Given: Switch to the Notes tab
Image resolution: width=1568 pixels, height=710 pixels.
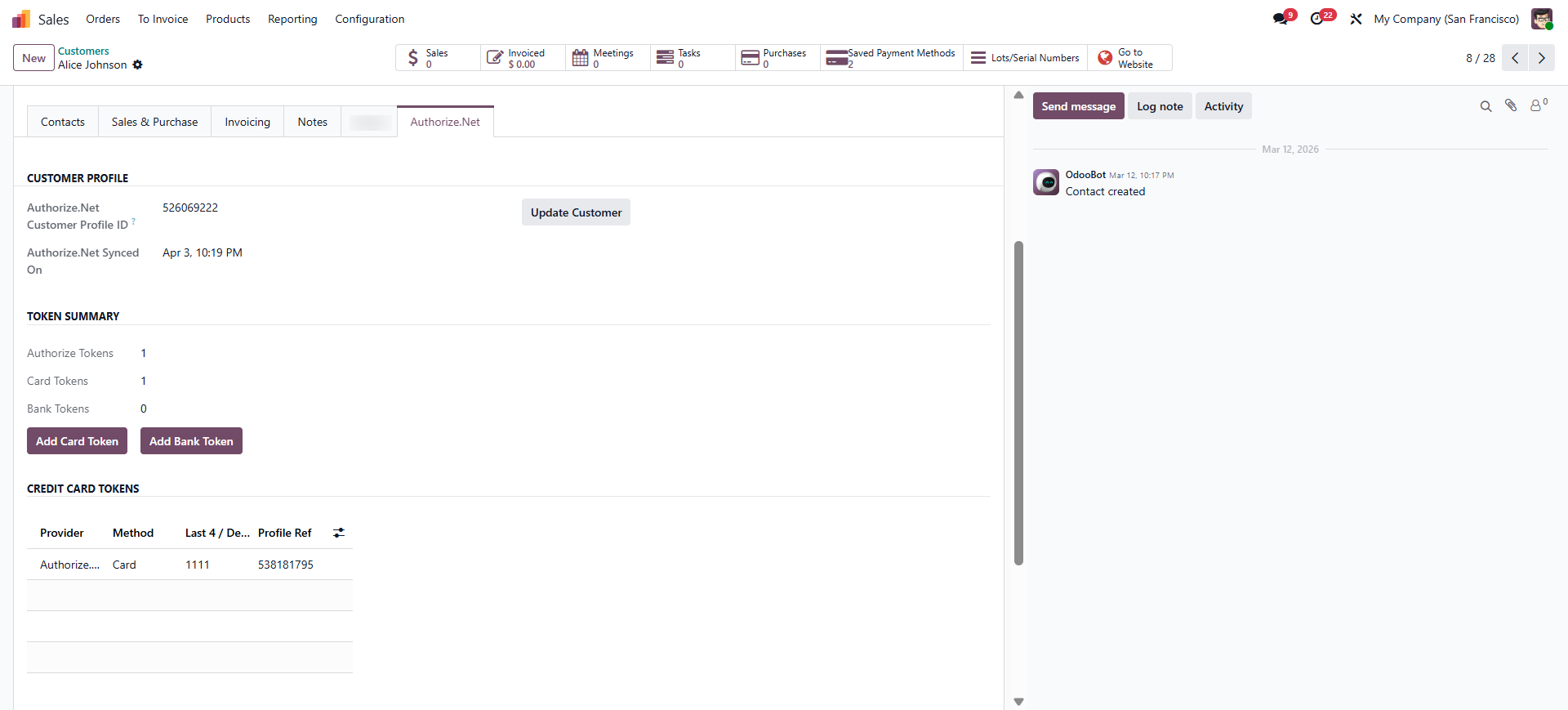Looking at the screenshot, I should (313, 122).
